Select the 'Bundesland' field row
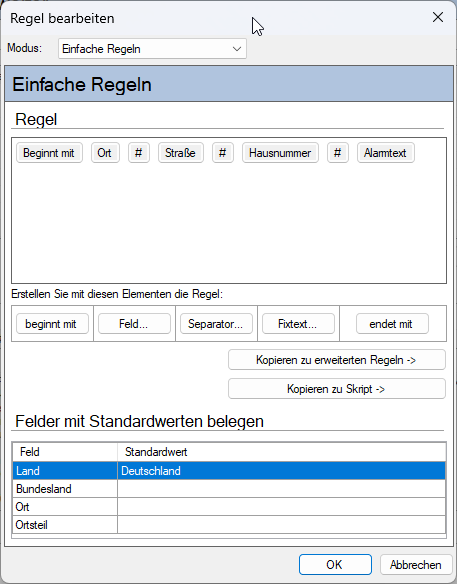457x584 pixels. coord(229,489)
